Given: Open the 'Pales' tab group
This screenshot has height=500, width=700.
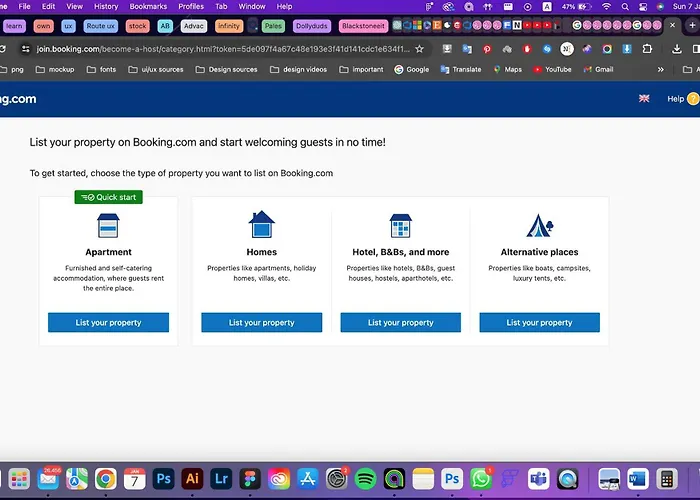Looking at the screenshot, I should tap(273, 26).
